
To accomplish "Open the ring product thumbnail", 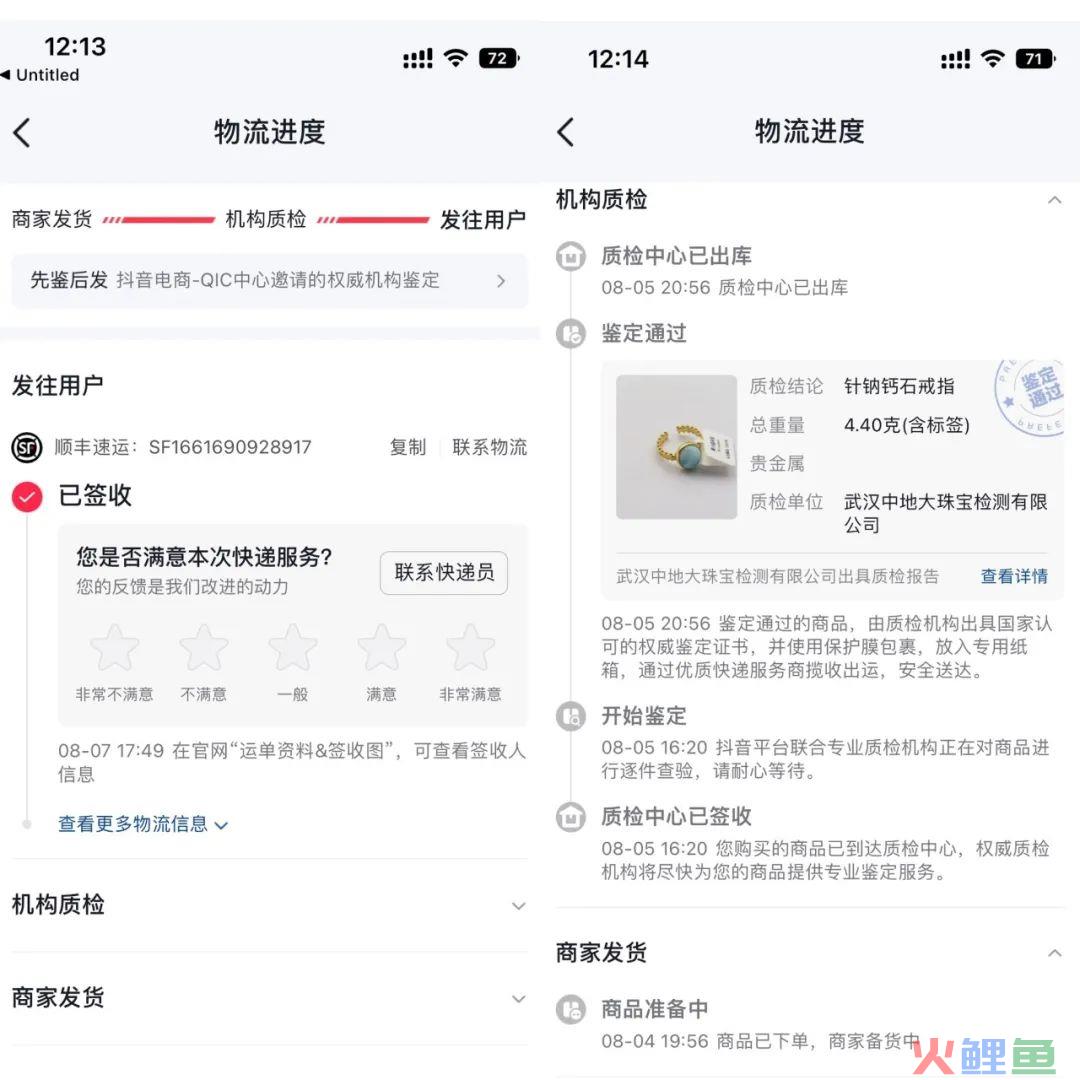I will tap(676, 447).
